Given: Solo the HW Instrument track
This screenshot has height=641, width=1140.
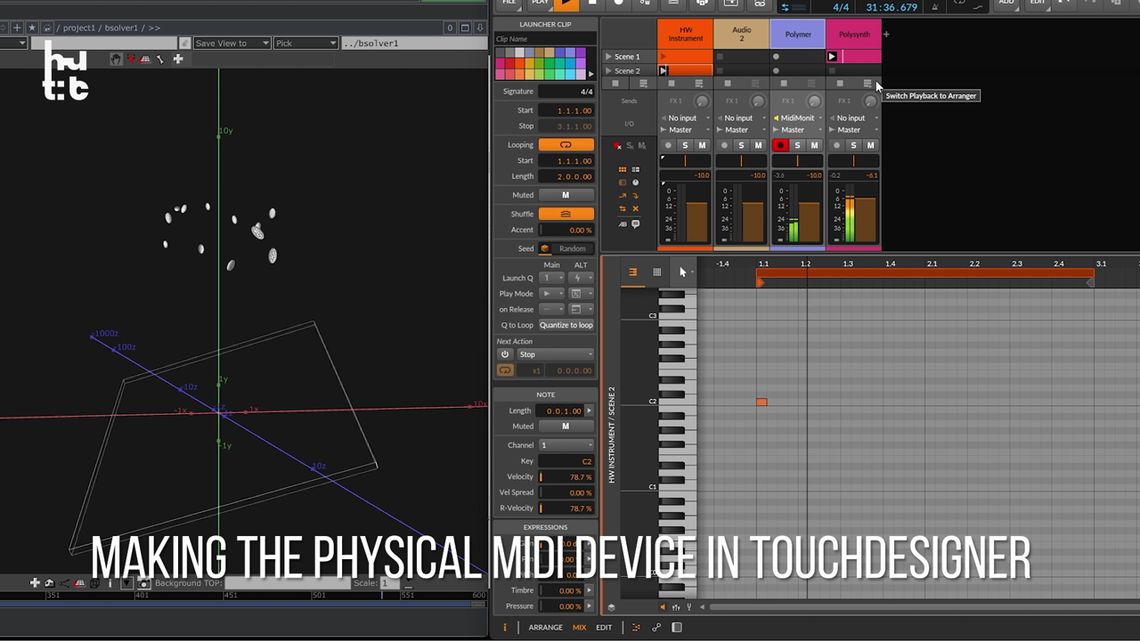Looking at the screenshot, I should click(685, 145).
